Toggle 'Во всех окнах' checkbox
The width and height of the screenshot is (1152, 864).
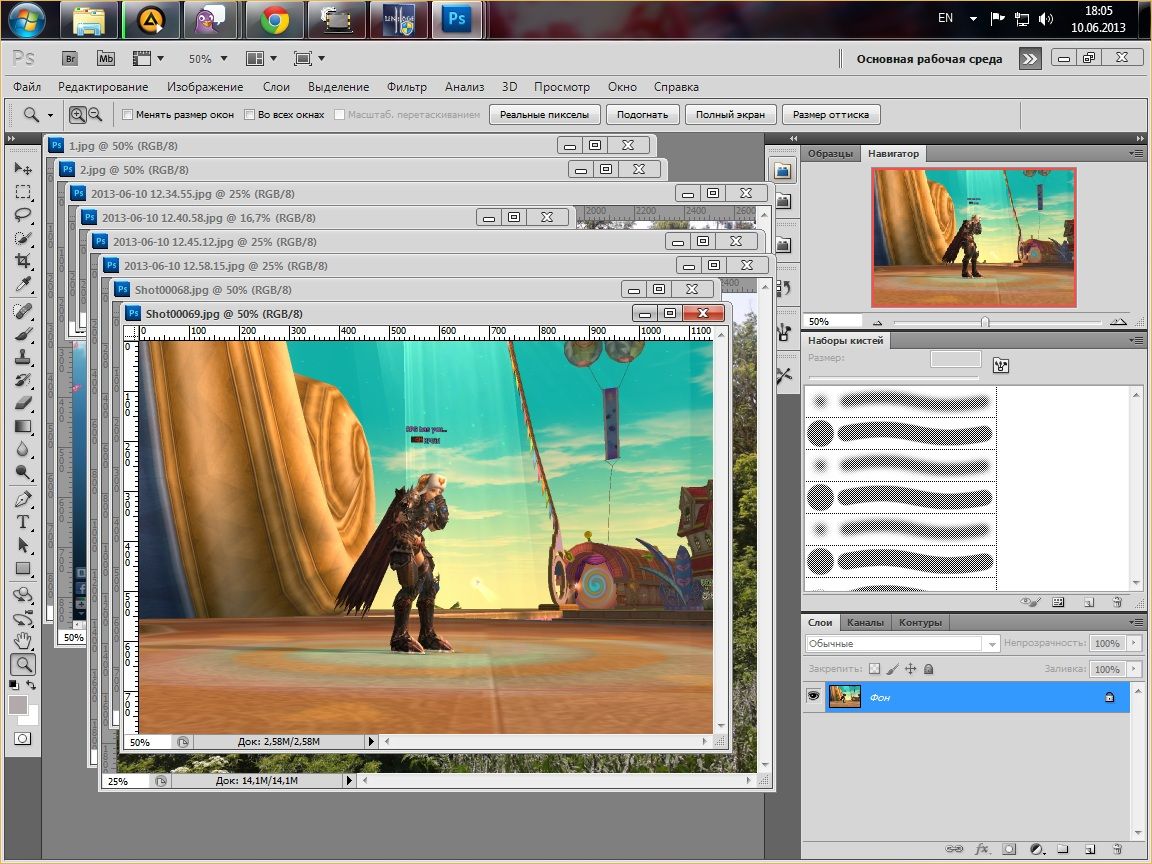tap(249, 115)
